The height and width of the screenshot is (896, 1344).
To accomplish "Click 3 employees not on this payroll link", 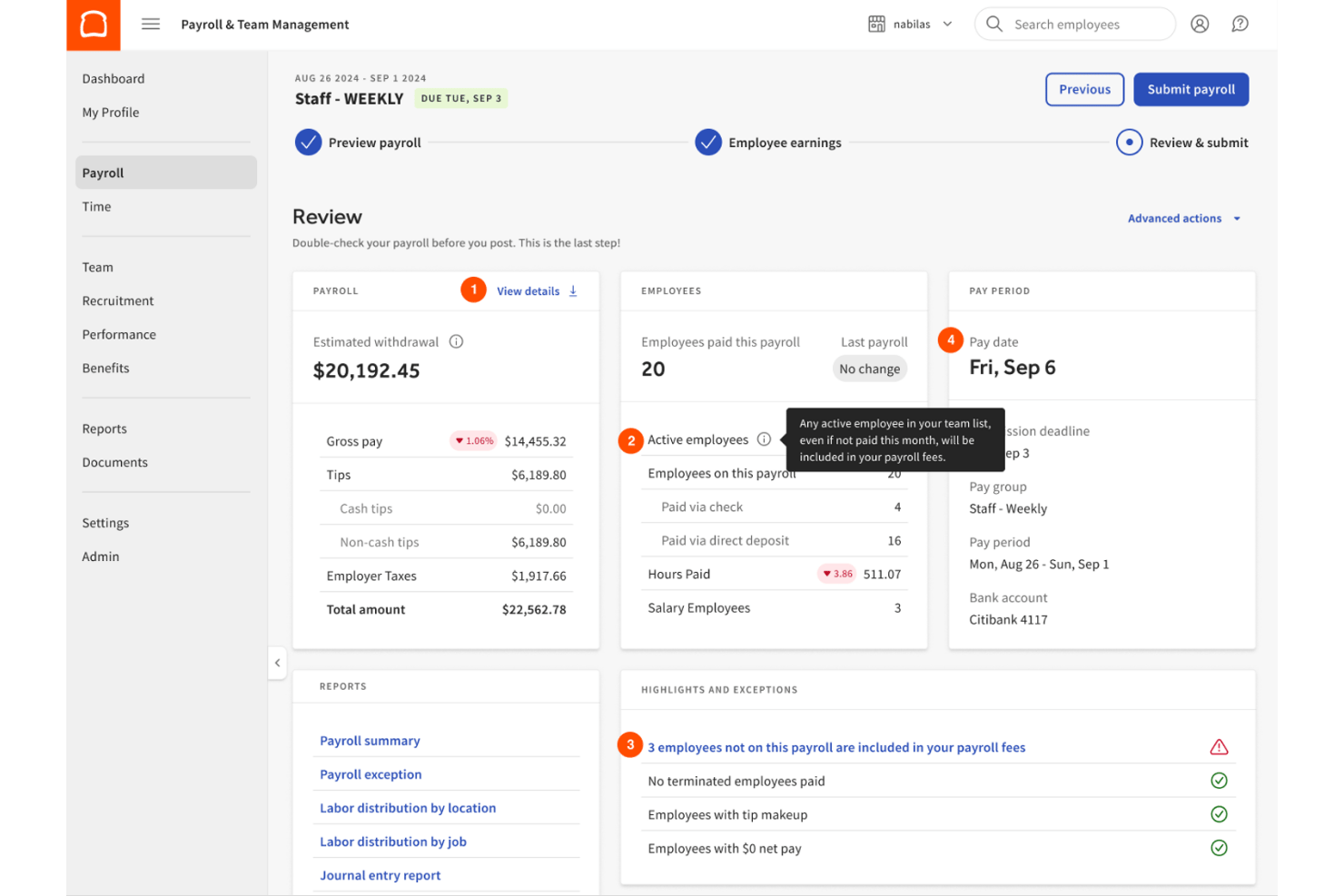I will pos(836,748).
